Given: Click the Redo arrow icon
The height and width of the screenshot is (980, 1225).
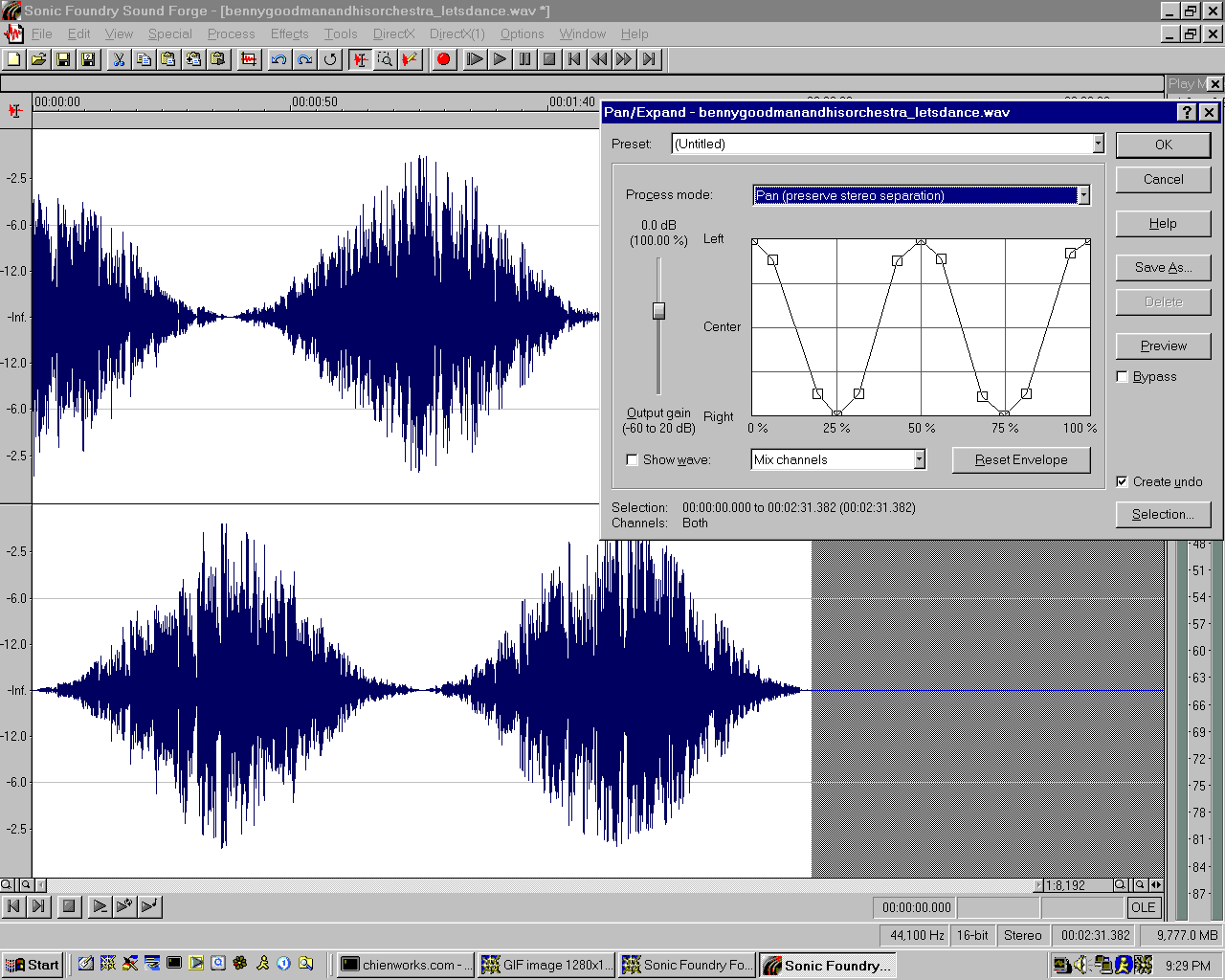Looking at the screenshot, I should click(304, 59).
